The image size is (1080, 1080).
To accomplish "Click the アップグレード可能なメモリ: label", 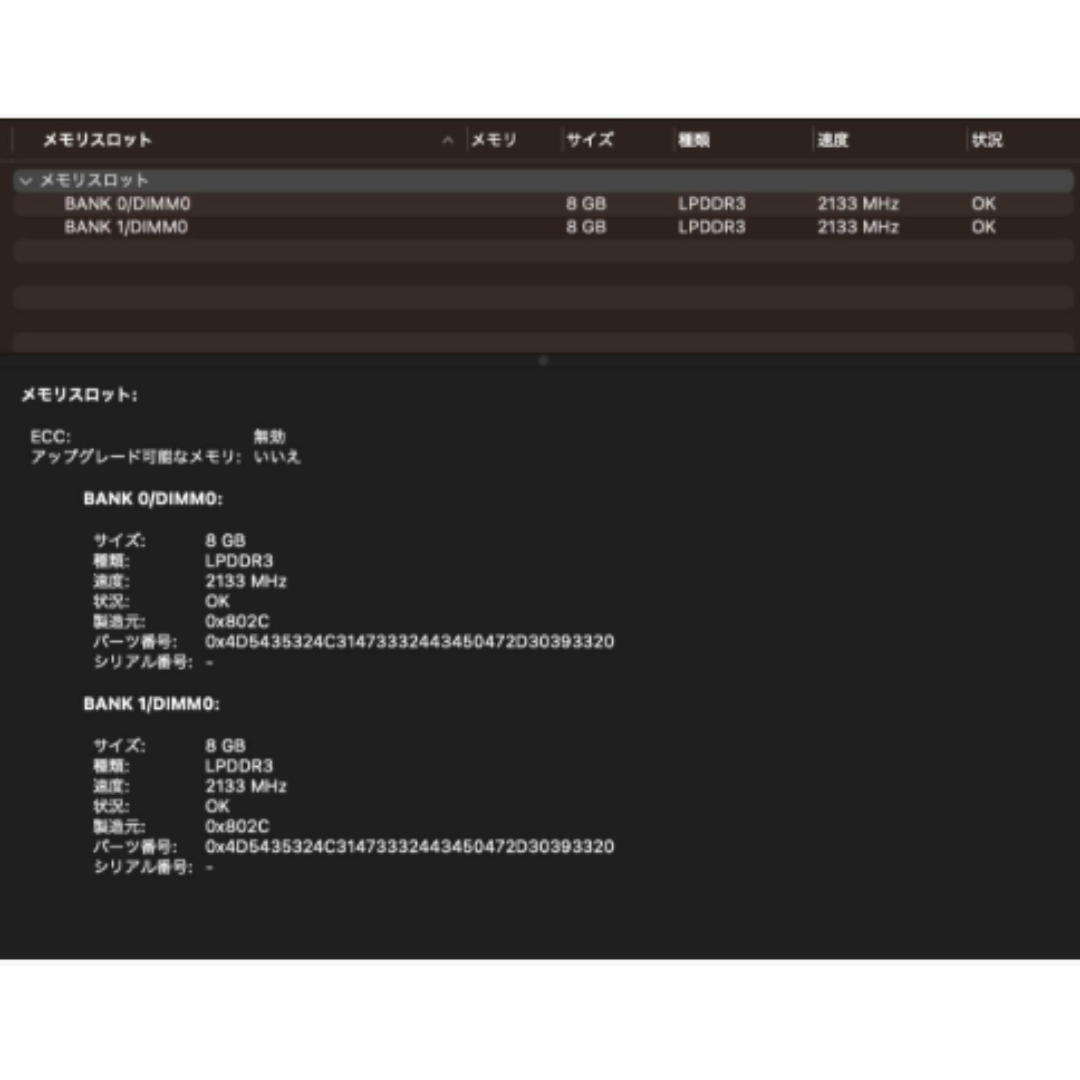I will pyautogui.click(x=136, y=457).
